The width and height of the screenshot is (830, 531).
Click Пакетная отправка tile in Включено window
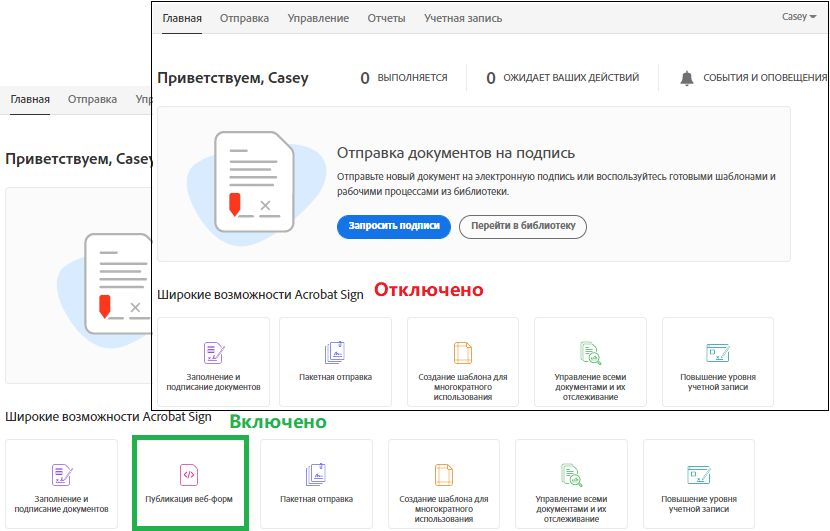point(317,484)
